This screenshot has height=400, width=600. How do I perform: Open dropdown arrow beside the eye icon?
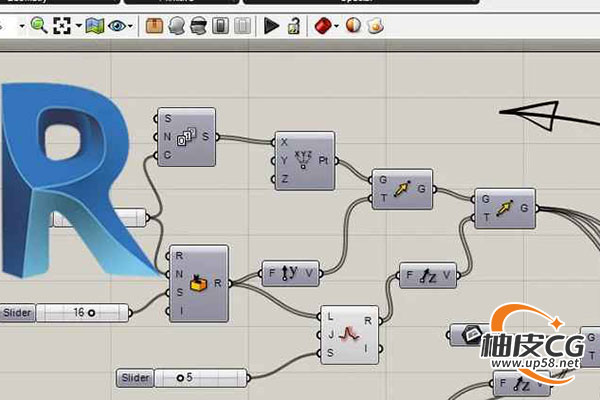tap(130, 26)
